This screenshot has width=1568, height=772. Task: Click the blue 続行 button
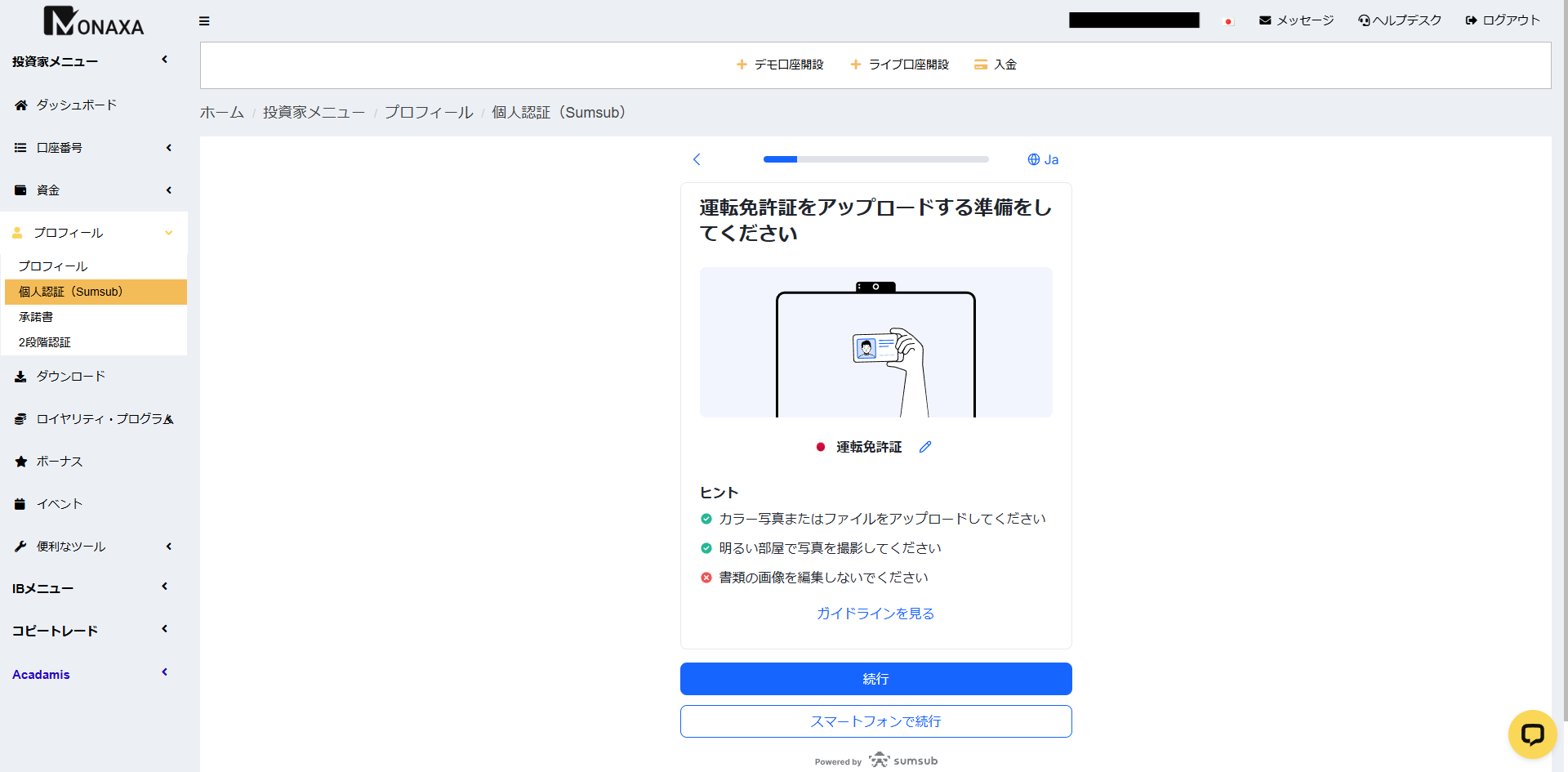875,679
